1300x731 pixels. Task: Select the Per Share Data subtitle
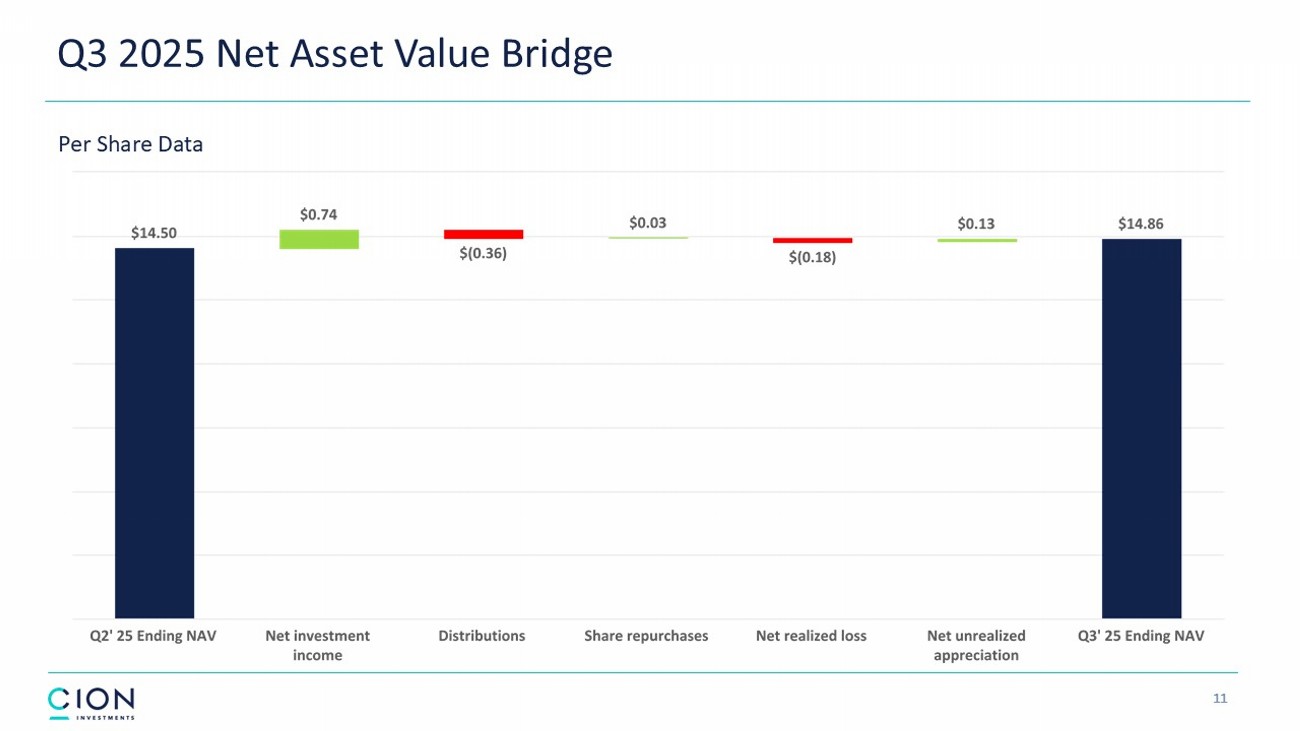click(x=131, y=144)
